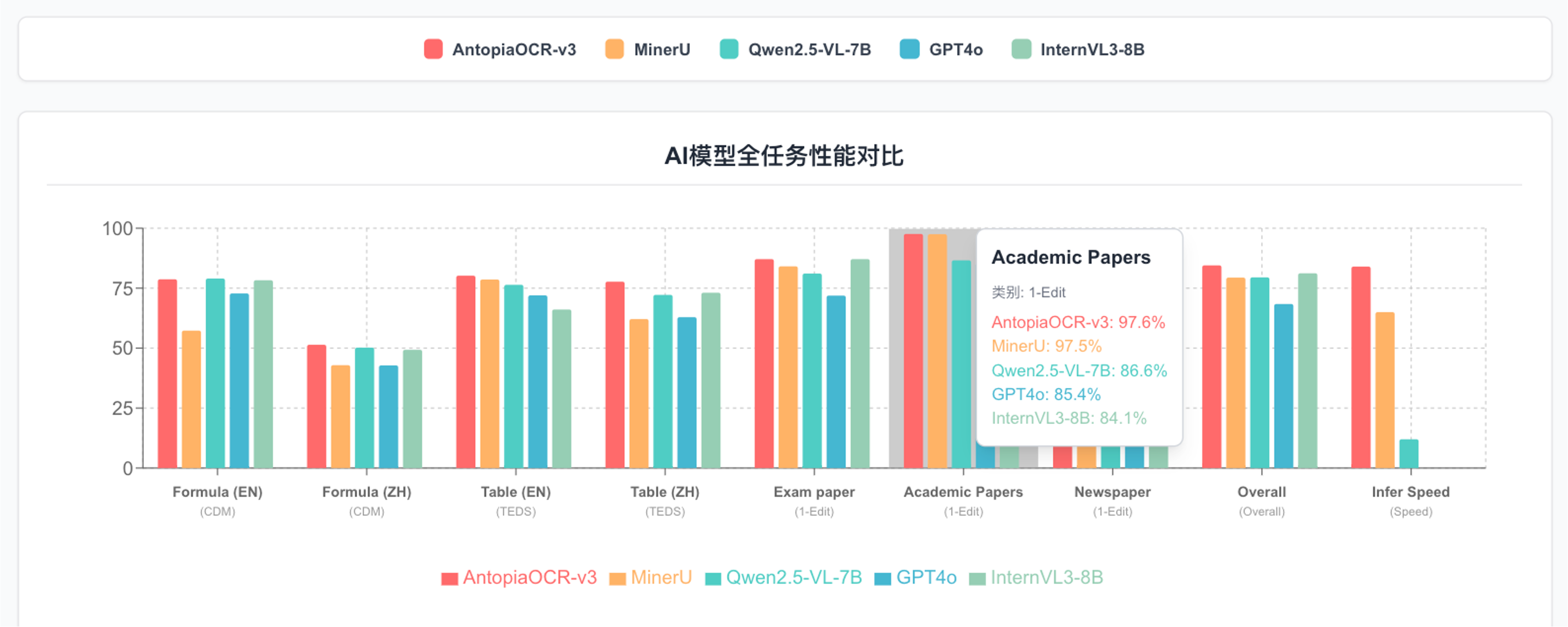This screenshot has height=627, width=1568.
Task: Select the Infer Speed category label
Action: pos(1411,492)
